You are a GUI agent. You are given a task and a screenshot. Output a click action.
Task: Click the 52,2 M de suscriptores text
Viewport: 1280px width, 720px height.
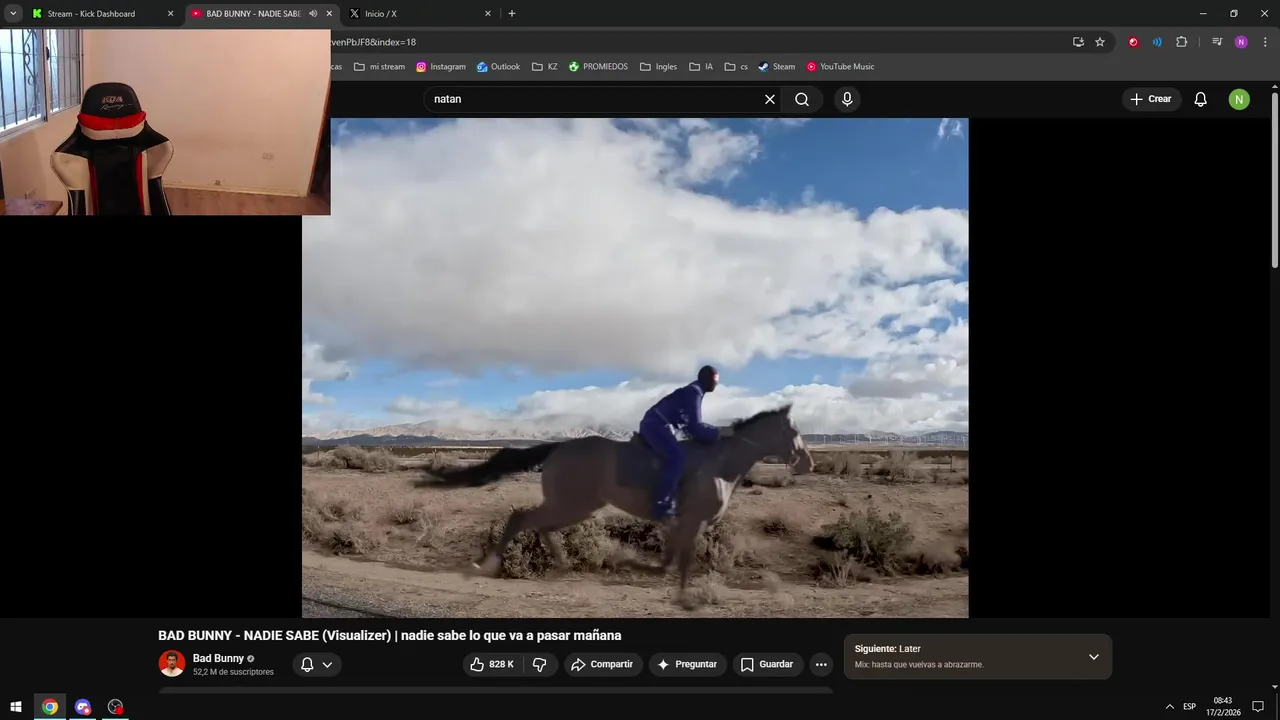click(x=233, y=672)
